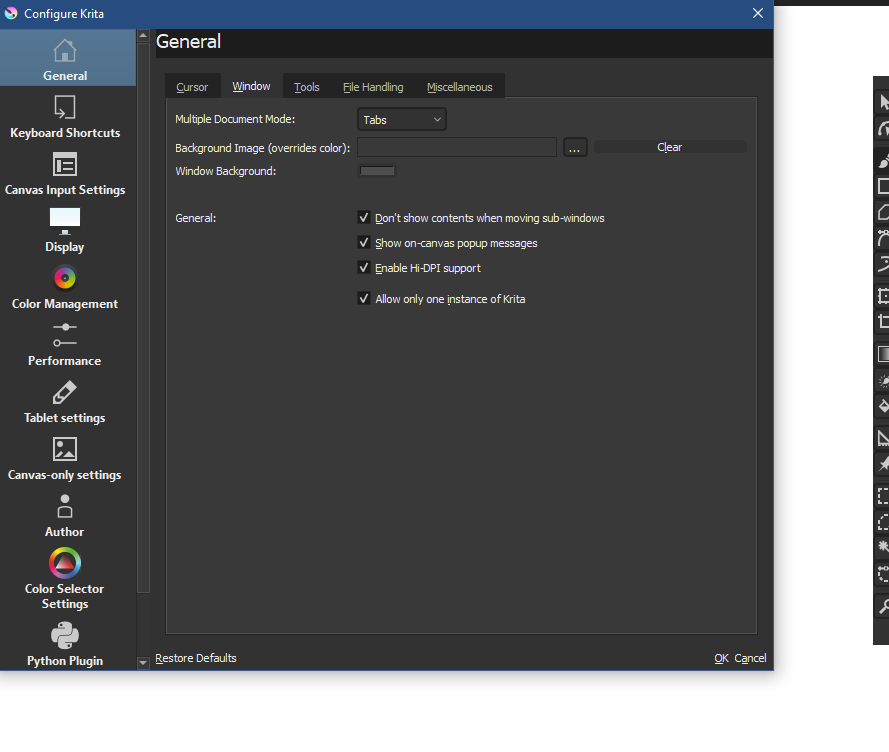Switch to Canvas-only settings

(65, 459)
